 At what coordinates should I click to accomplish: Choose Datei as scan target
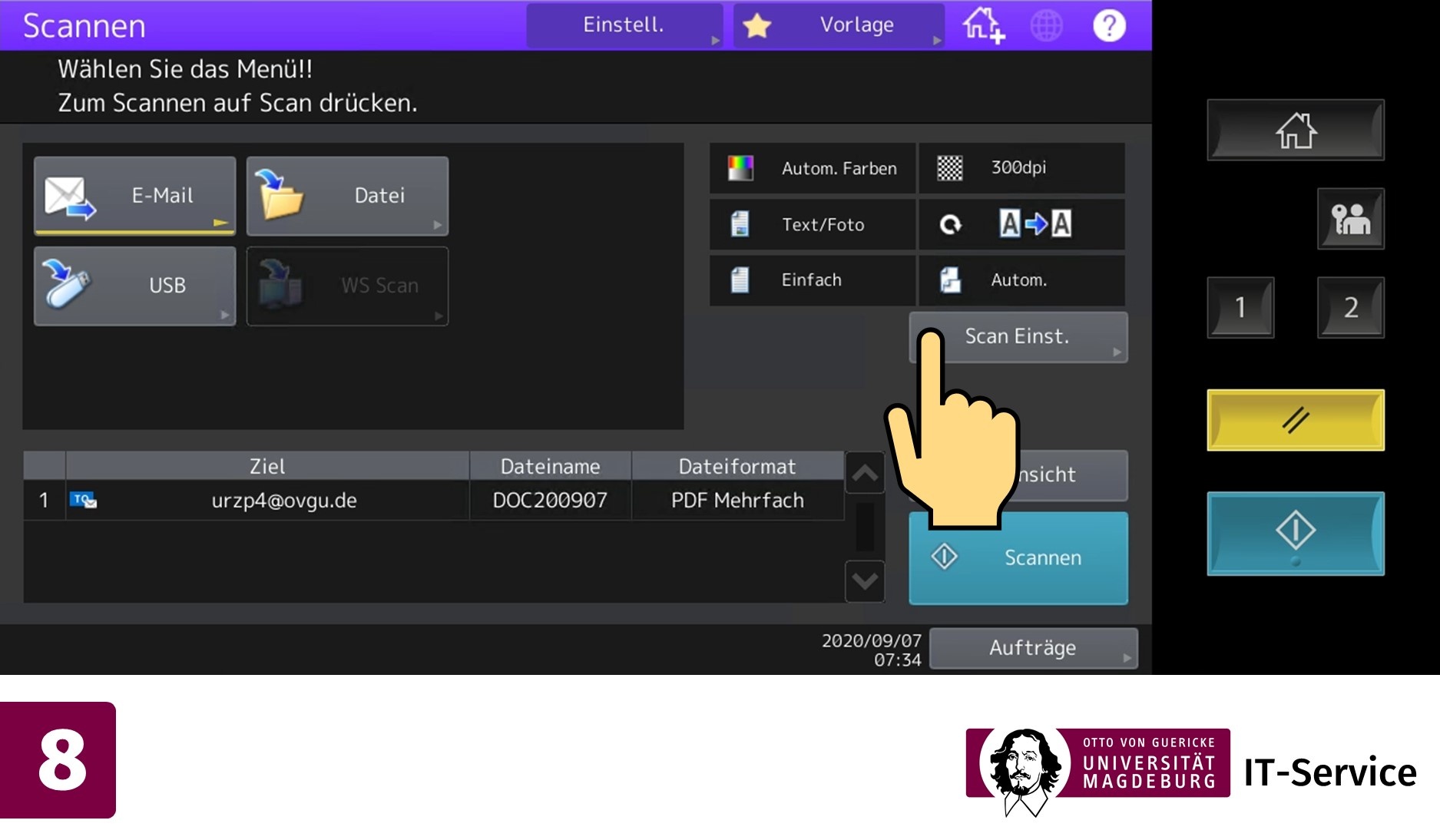pyautogui.click(x=347, y=196)
